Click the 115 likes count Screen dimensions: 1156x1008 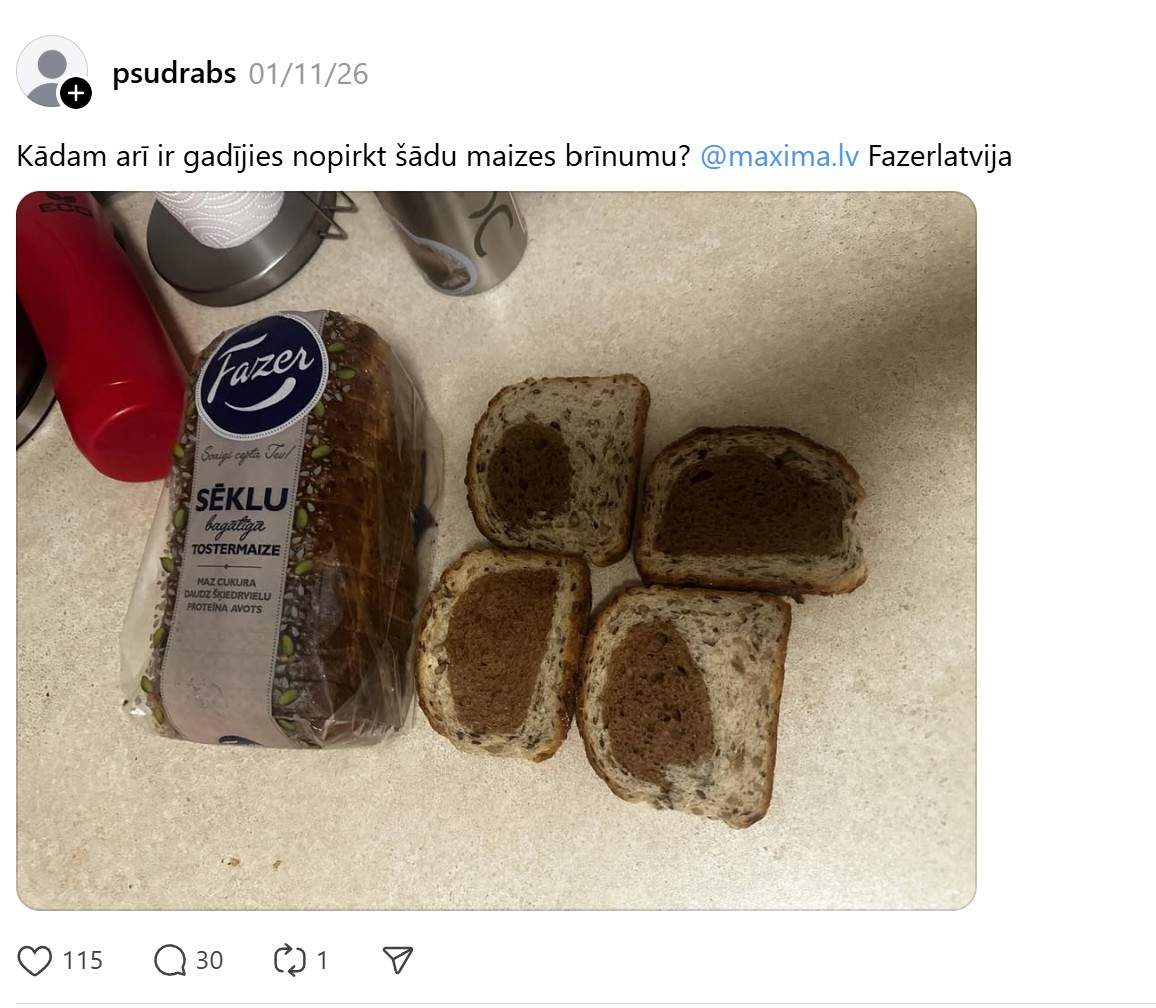coord(83,961)
